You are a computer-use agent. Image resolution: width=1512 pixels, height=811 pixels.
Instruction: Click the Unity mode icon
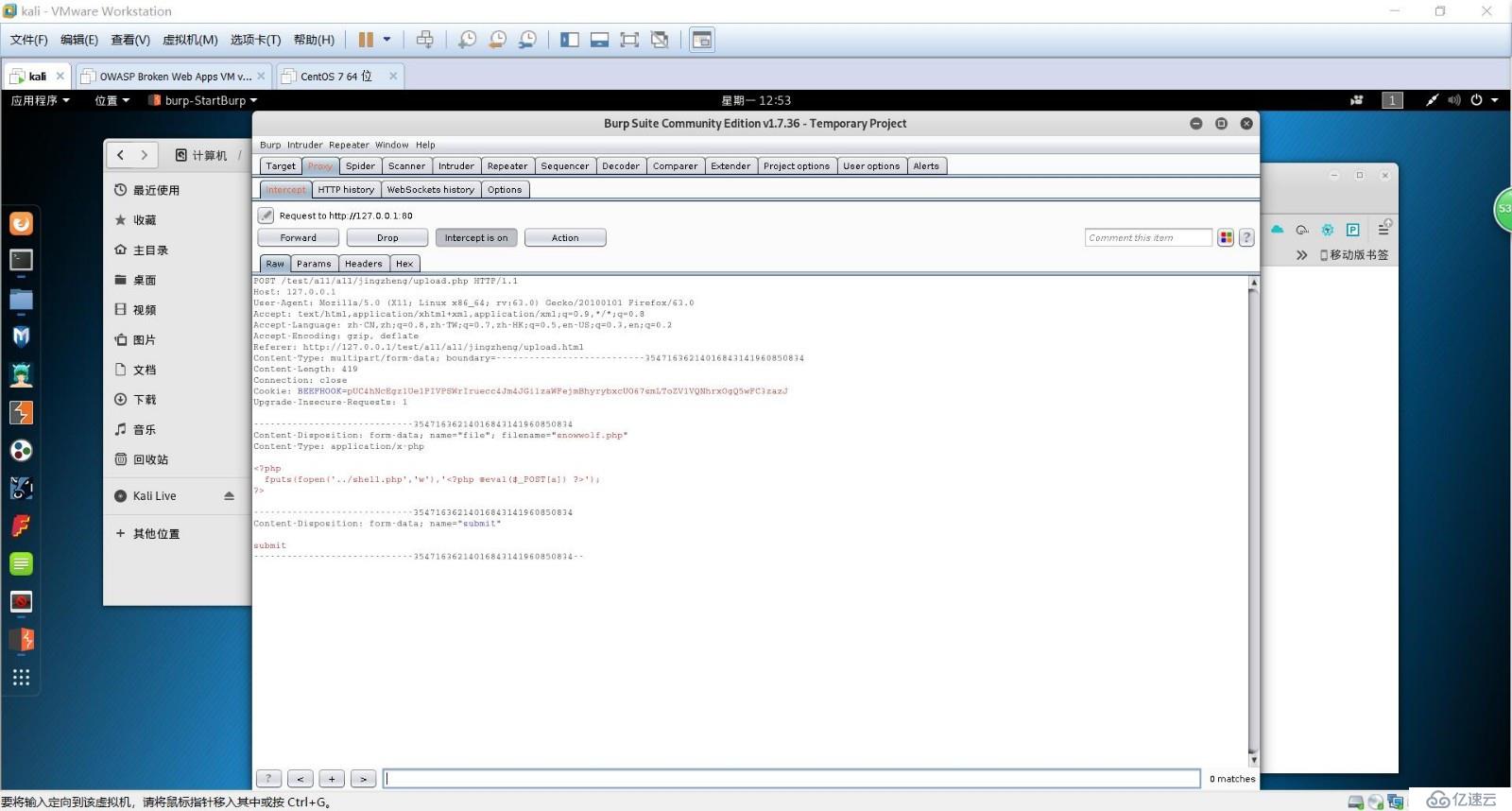click(660, 40)
